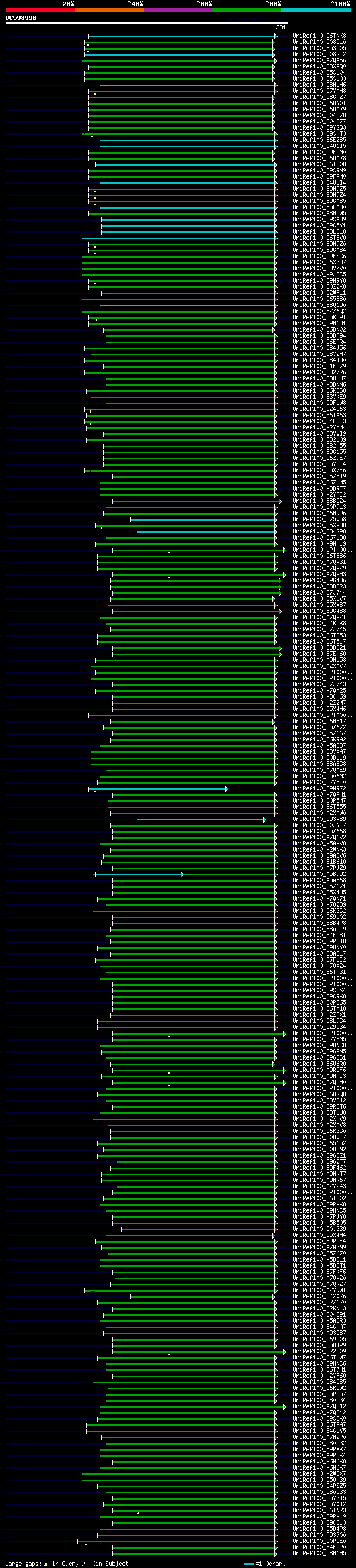This screenshot has height=1568, width=356.
Task: Select label UniRef100_C6TE08
Action: [319, 164]
